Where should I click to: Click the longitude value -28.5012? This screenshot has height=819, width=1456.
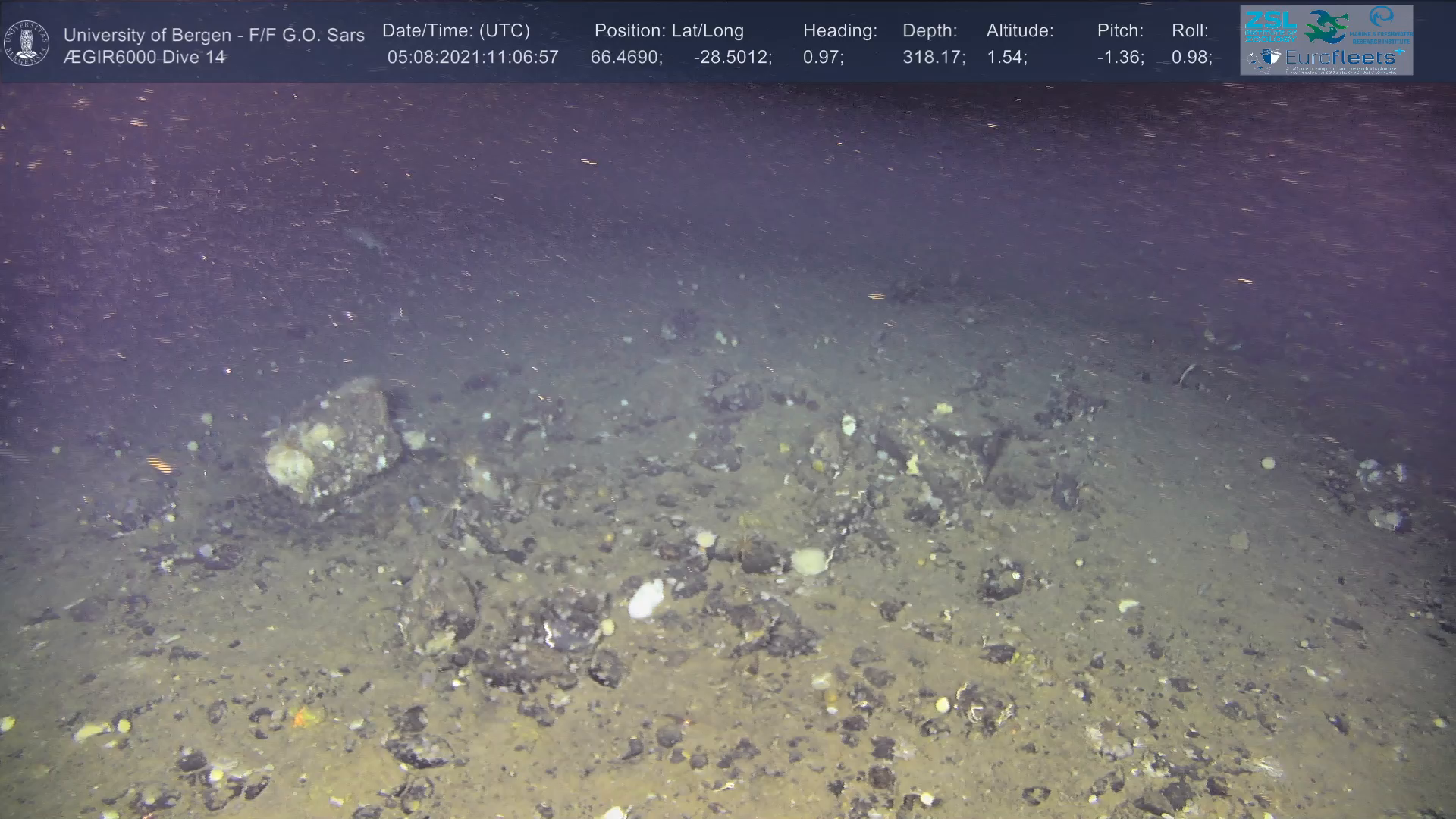(732, 58)
